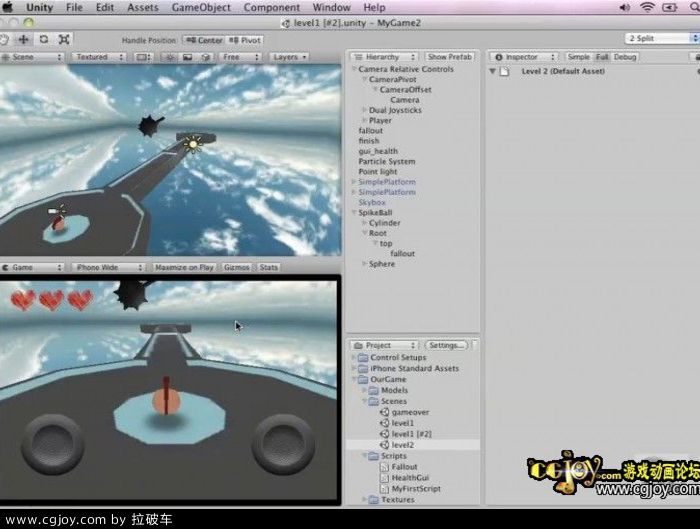Click the Show Prefab button
Image resolution: width=700 pixels, height=529 pixels.
(x=450, y=57)
